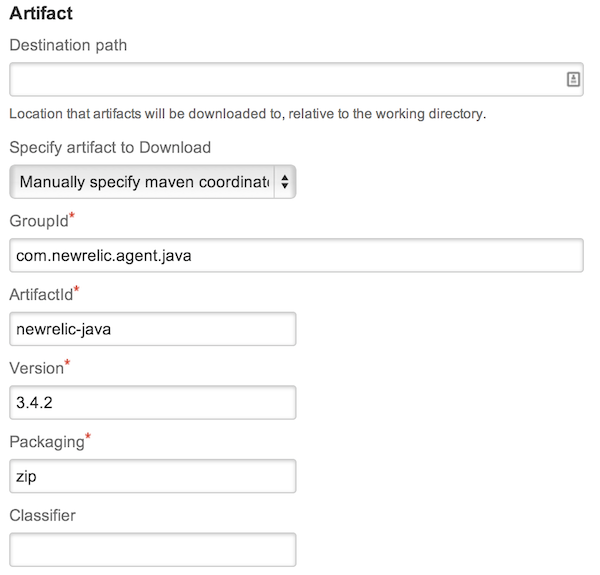Click the Version field showing 3.4.2
The height and width of the screenshot is (575, 600).
[x=153, y=402]
